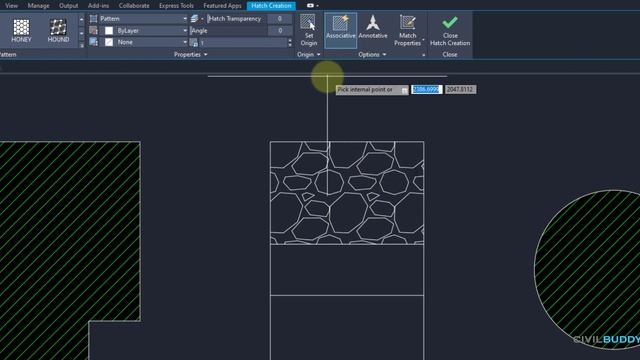Click the hatch pattern scale icon
This screenshot has height=360, width=640.
(x=194, y=42)
